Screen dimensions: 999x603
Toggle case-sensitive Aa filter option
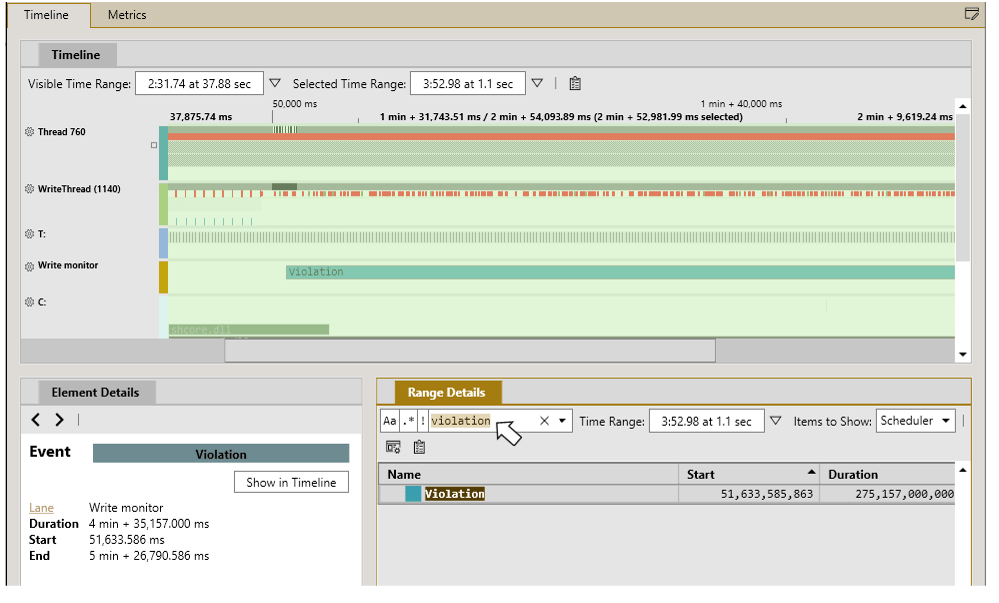390,421
